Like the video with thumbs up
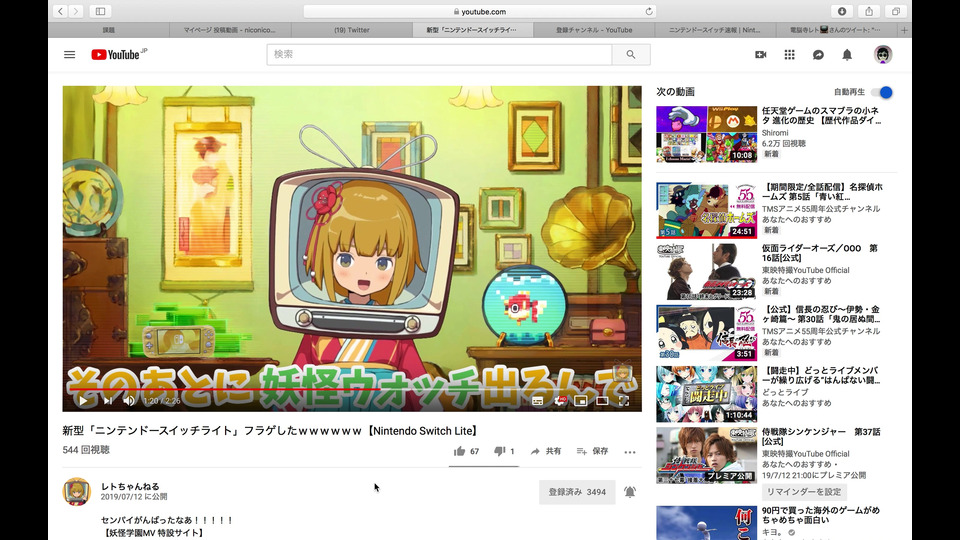Viewport: 960px width, 540px height. (x=466, y=451)
